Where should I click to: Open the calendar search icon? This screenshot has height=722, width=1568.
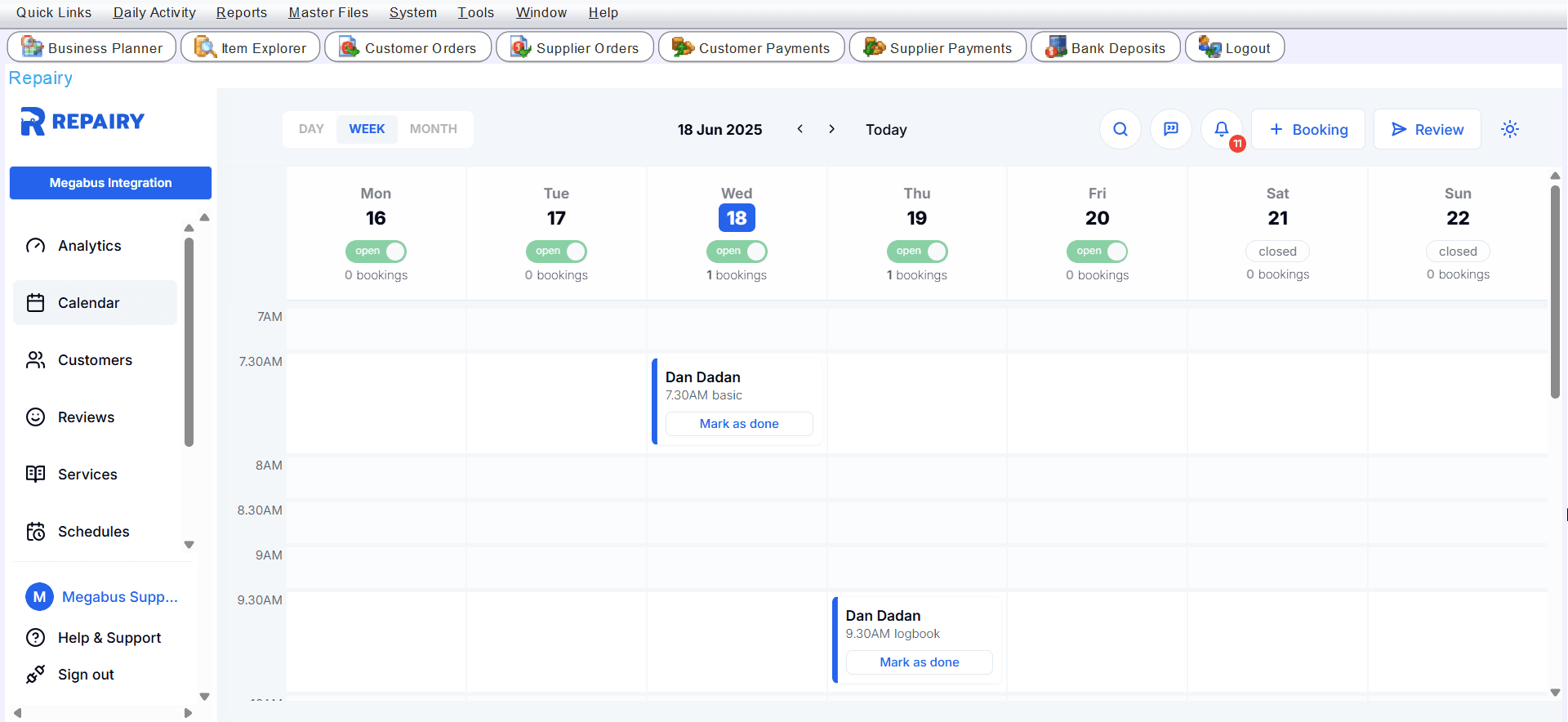(1120, 129)
